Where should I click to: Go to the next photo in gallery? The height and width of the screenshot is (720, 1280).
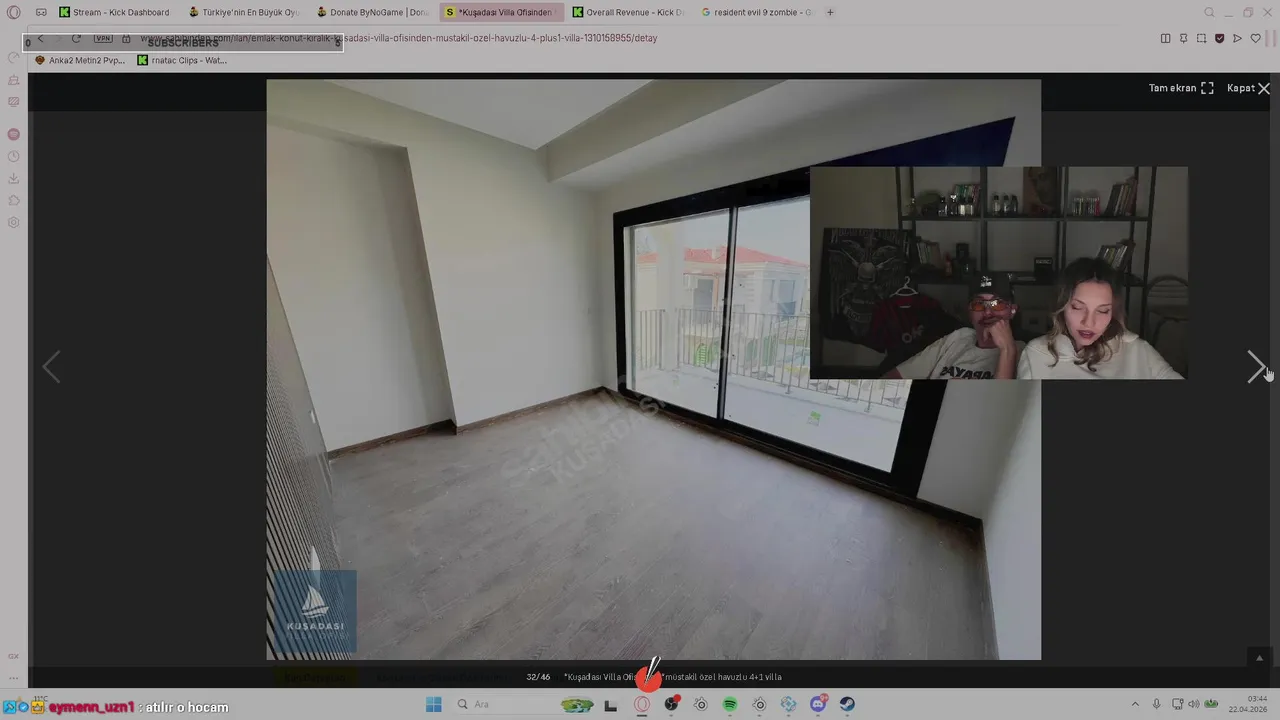click(x=1255, y=367)
